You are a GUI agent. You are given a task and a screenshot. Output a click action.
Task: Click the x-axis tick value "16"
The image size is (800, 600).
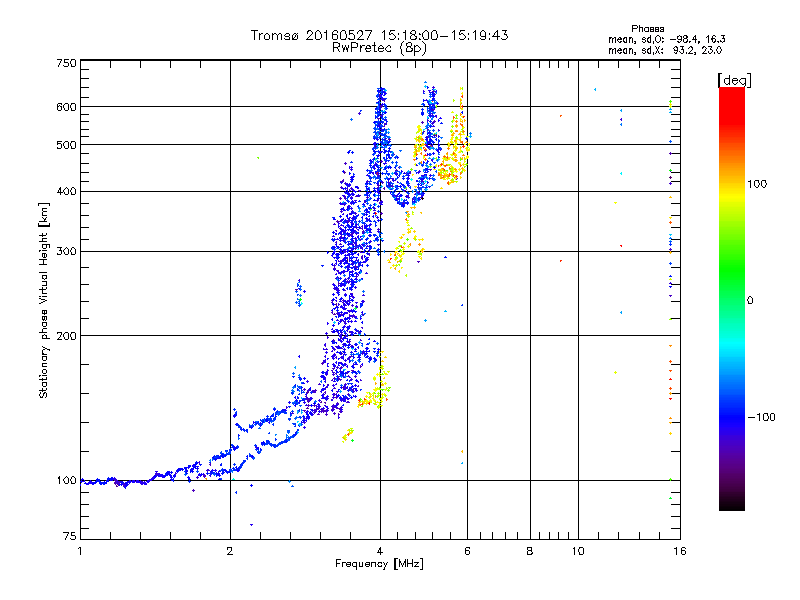pyautogui.click(x=680, y=551)
